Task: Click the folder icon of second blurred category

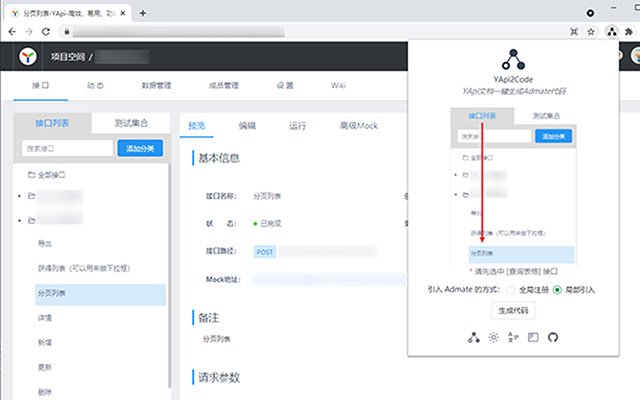Action: point(31,220)
